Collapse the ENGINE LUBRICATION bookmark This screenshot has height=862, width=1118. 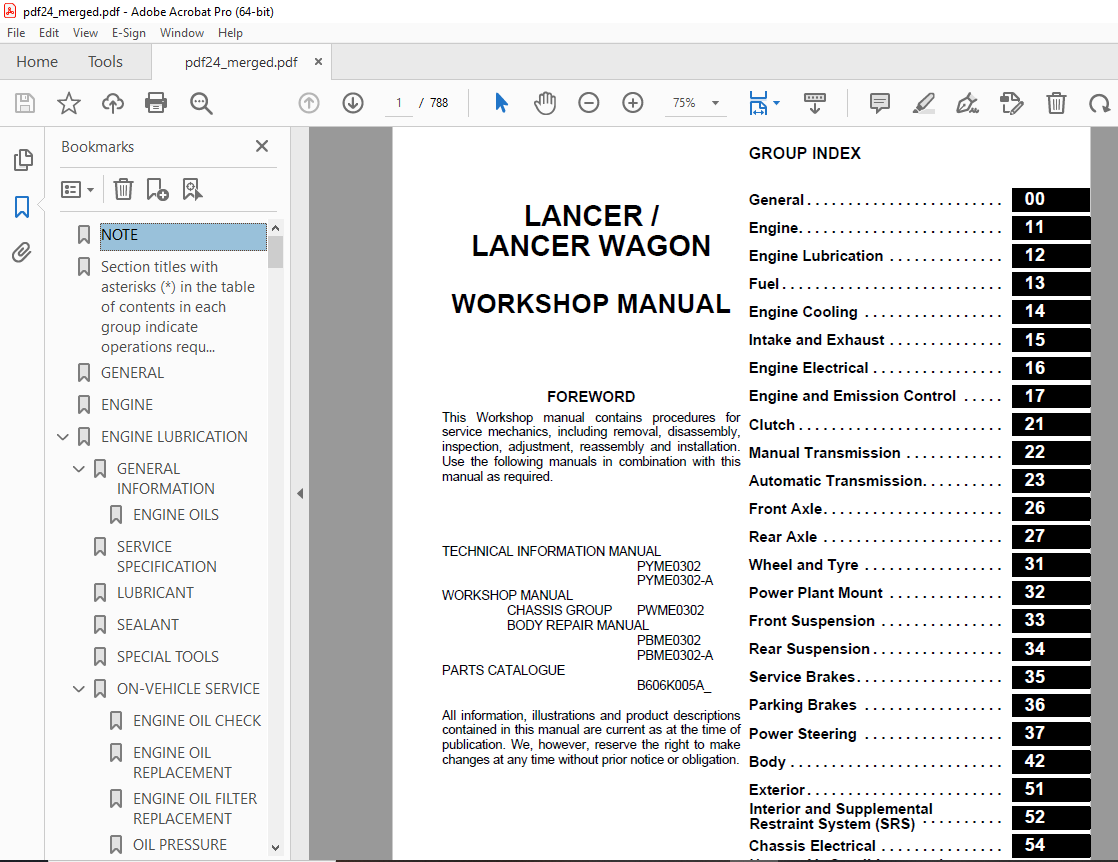click(x=63, y=436)
